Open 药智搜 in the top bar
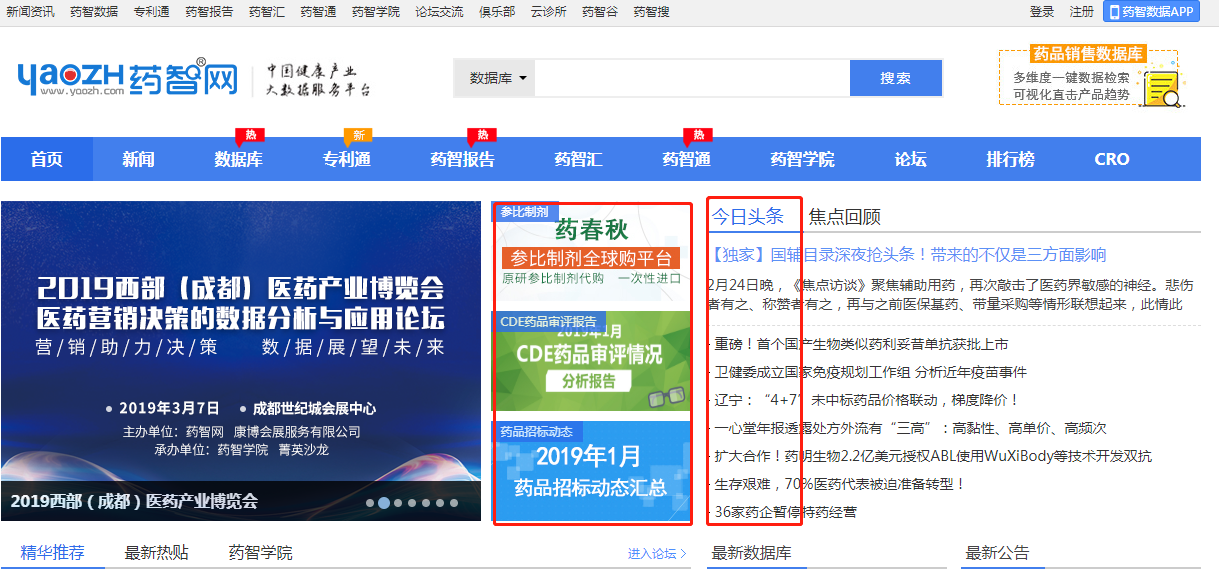 click(651, 12)
